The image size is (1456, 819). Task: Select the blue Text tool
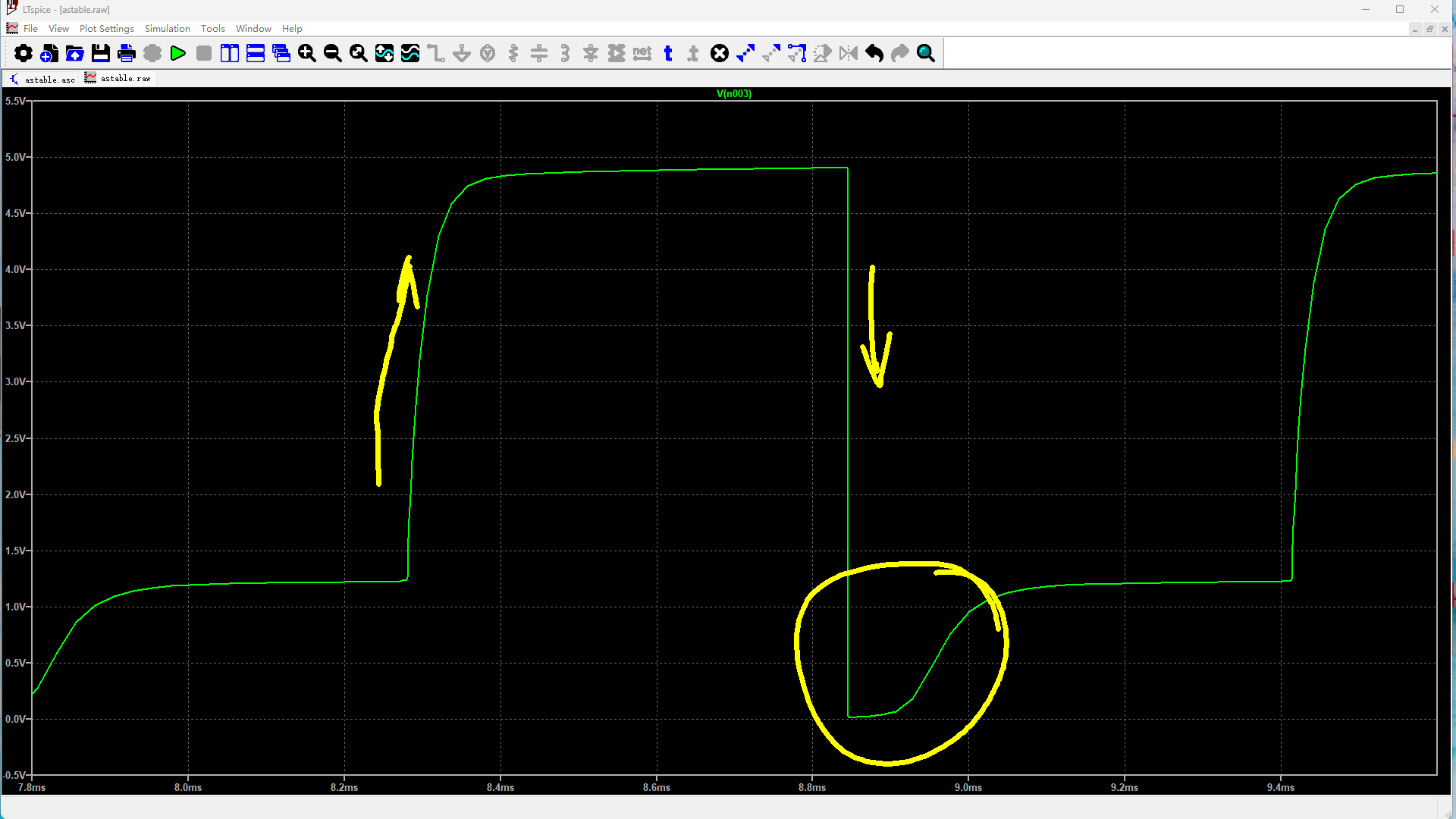[668, 53]
